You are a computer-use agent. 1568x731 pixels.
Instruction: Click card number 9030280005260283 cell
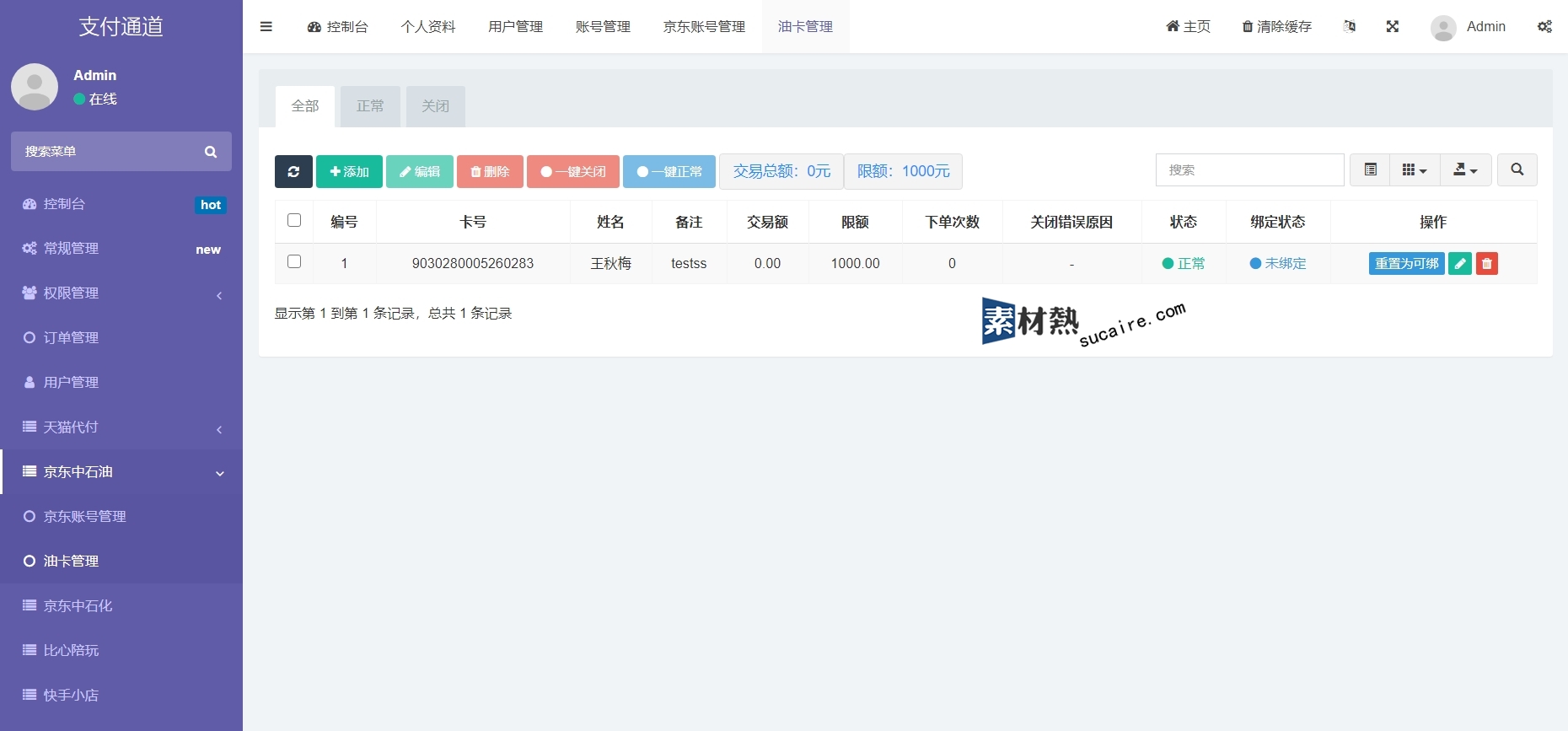tap(473, 264)
